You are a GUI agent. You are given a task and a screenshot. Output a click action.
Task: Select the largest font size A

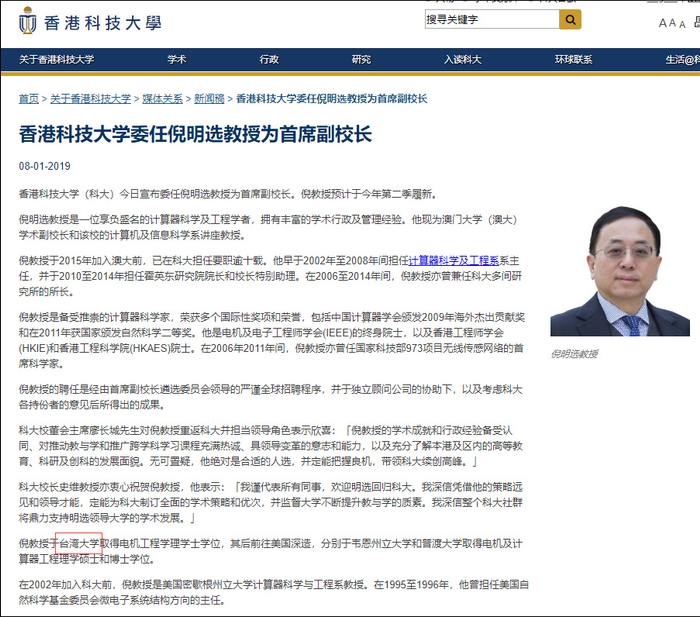click(x=663, y=23)
